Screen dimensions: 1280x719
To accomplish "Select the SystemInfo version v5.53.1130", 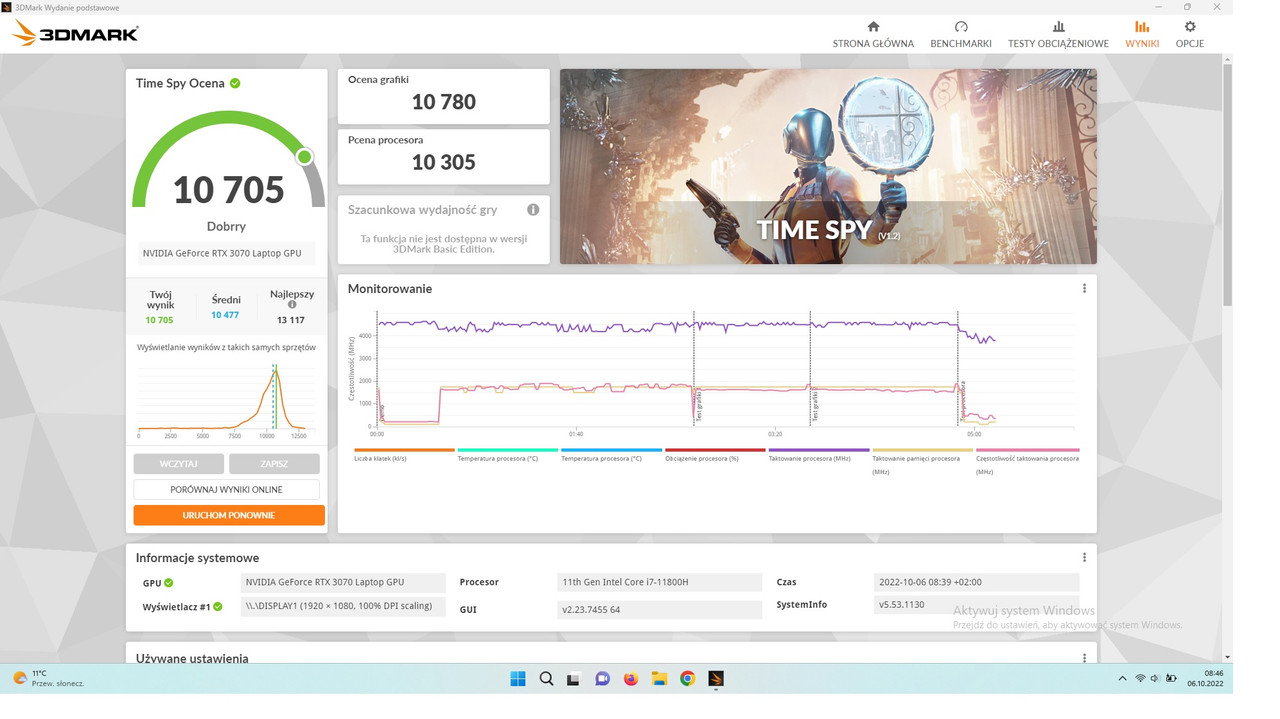I will (x=976, y=604).
